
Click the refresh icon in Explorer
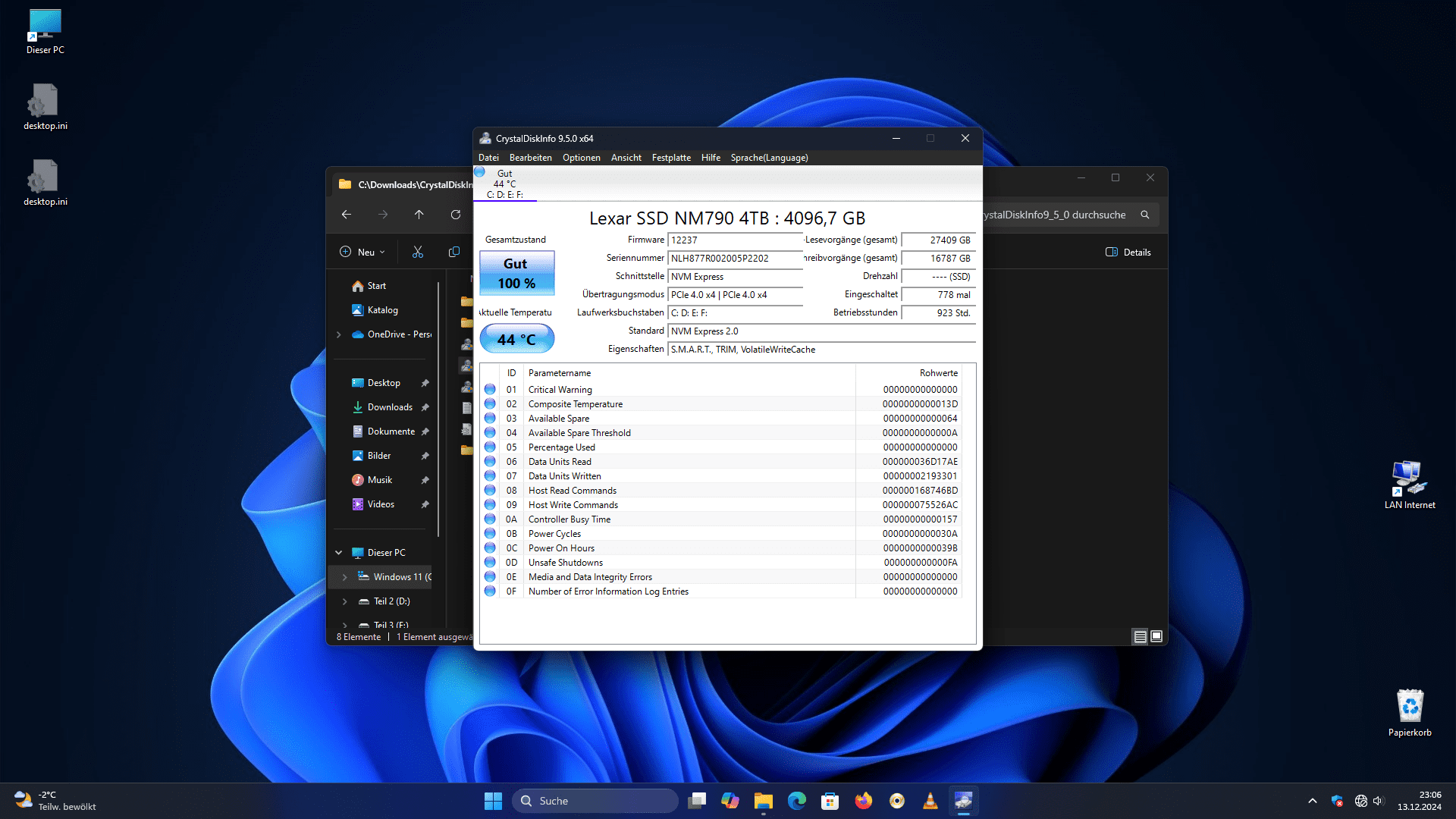point(455,215)
